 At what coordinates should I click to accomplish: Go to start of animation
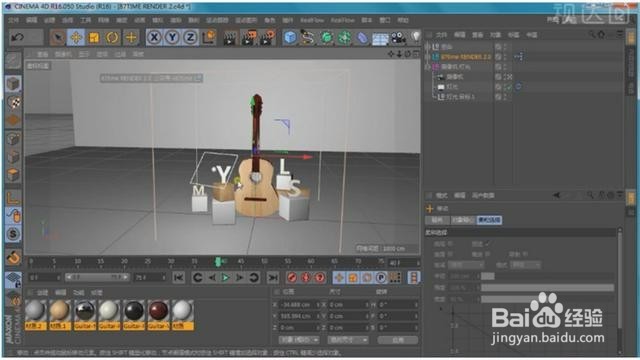point(178,278)
